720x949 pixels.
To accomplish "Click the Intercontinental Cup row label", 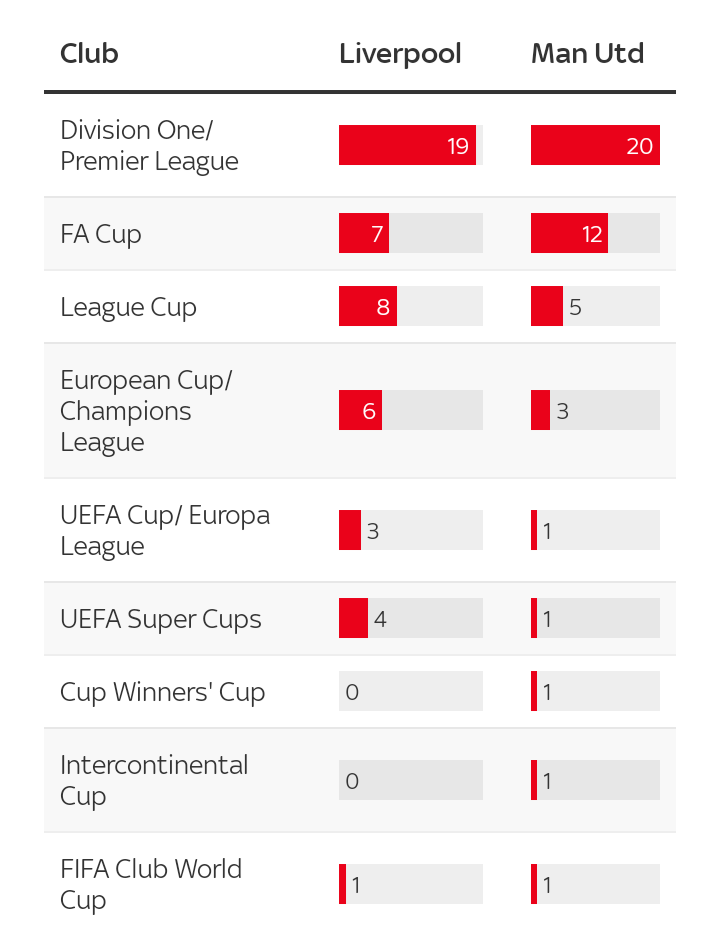I will (154, 780).
